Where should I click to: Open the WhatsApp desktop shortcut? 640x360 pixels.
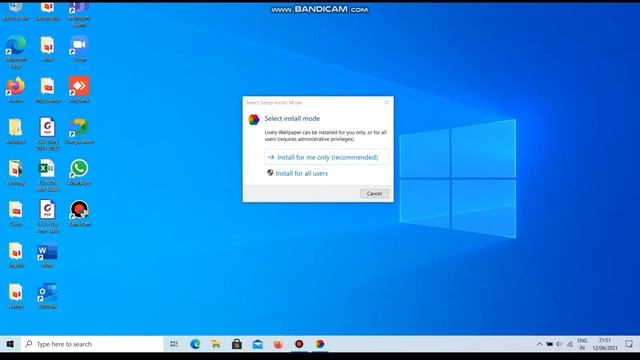click(x=79, y=172)
